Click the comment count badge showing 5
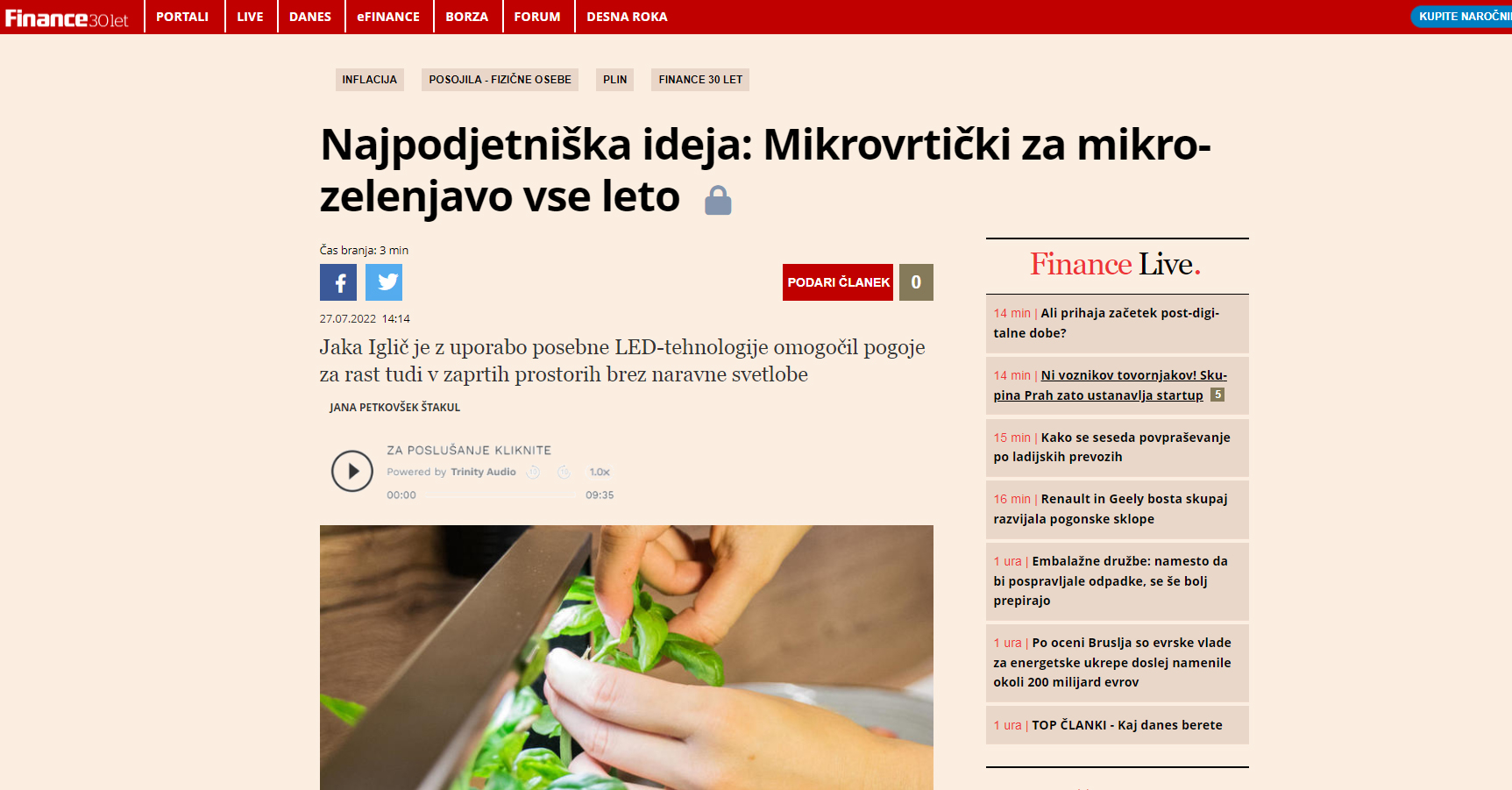Viewport: 1512px width, 790px height. coord(1217,395)
